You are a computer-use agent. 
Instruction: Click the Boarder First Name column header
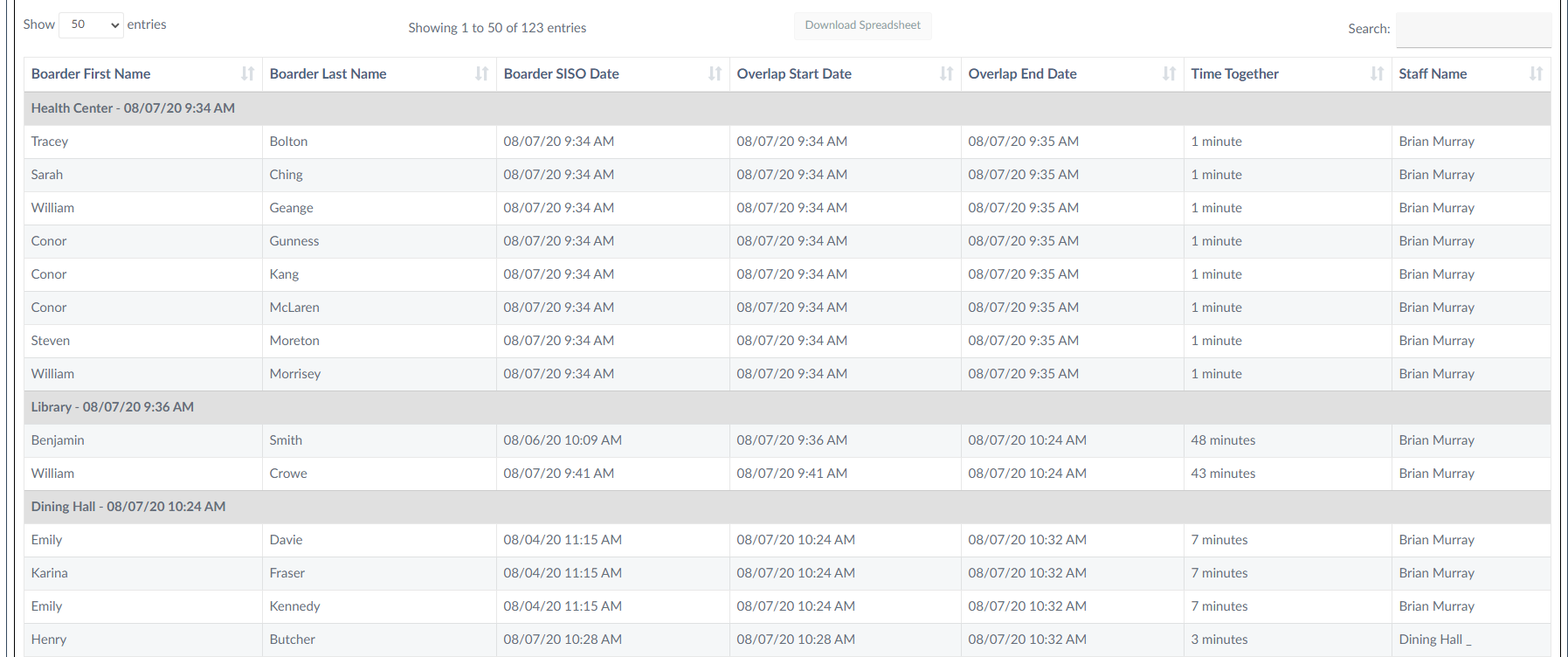(143, 74)
